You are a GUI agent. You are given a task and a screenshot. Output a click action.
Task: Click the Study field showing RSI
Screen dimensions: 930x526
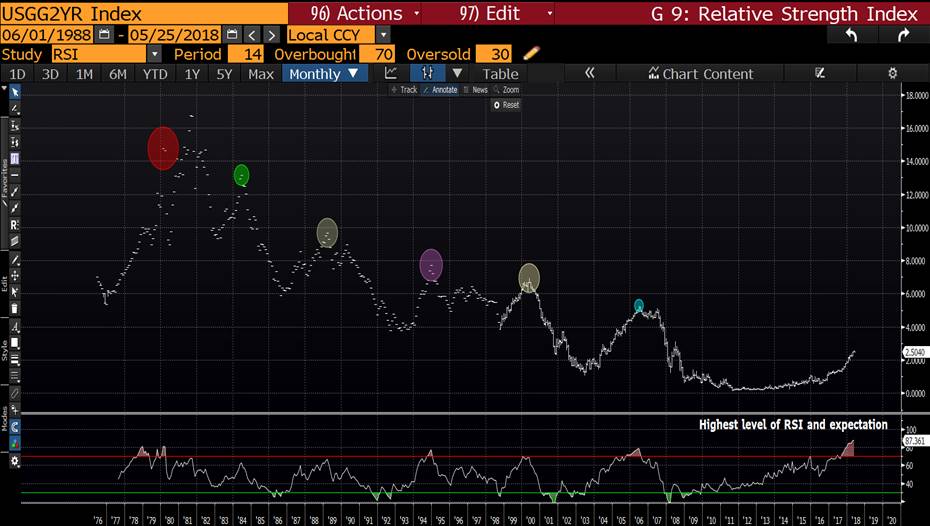(98, 54)
